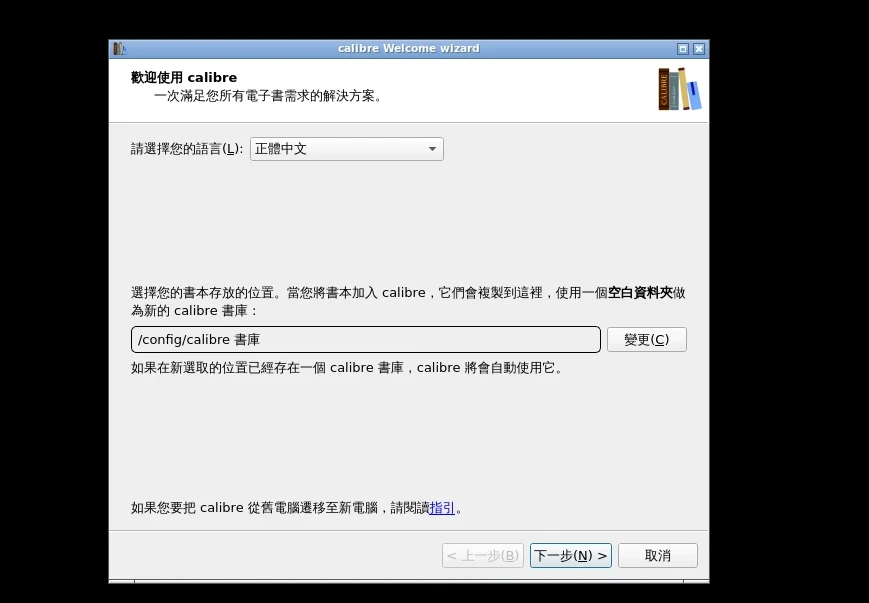Click the calibre Welcome wizard title text
This screenshot has width=869, height=603.
[x=408, y=49]
